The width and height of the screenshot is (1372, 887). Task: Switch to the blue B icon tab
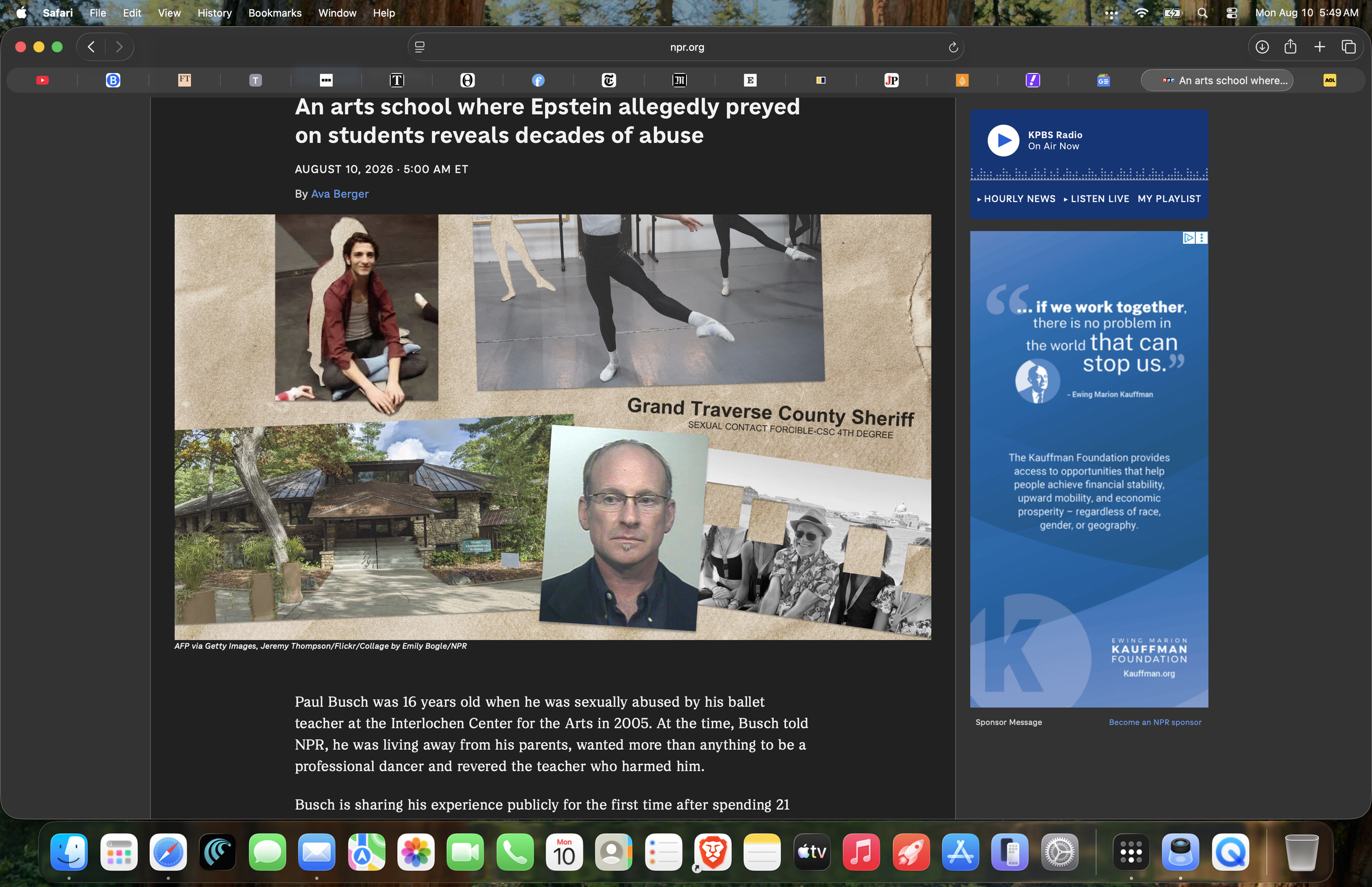113,81
